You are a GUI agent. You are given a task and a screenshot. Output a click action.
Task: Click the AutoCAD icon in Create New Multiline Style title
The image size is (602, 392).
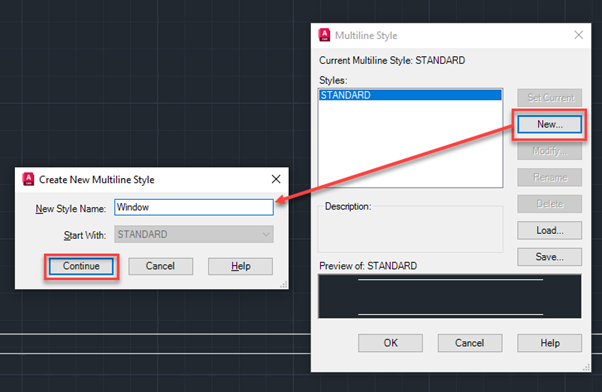pyautogui.click(x=28, y=179)
